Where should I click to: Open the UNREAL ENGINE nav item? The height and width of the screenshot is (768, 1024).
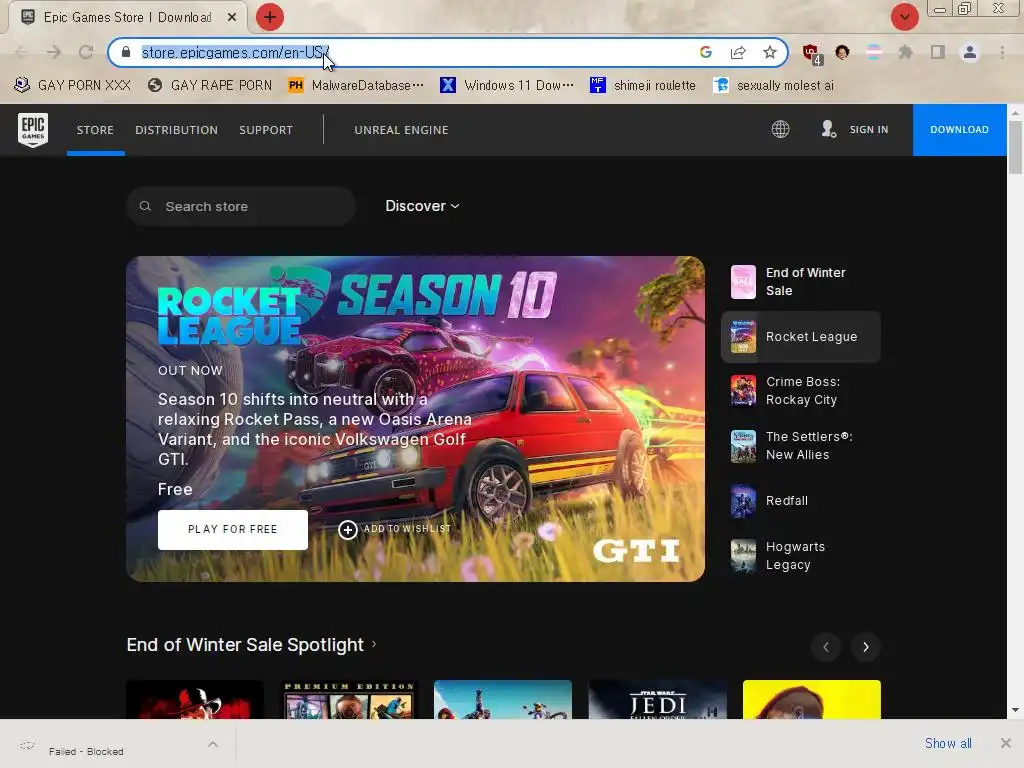pos(401,130)
